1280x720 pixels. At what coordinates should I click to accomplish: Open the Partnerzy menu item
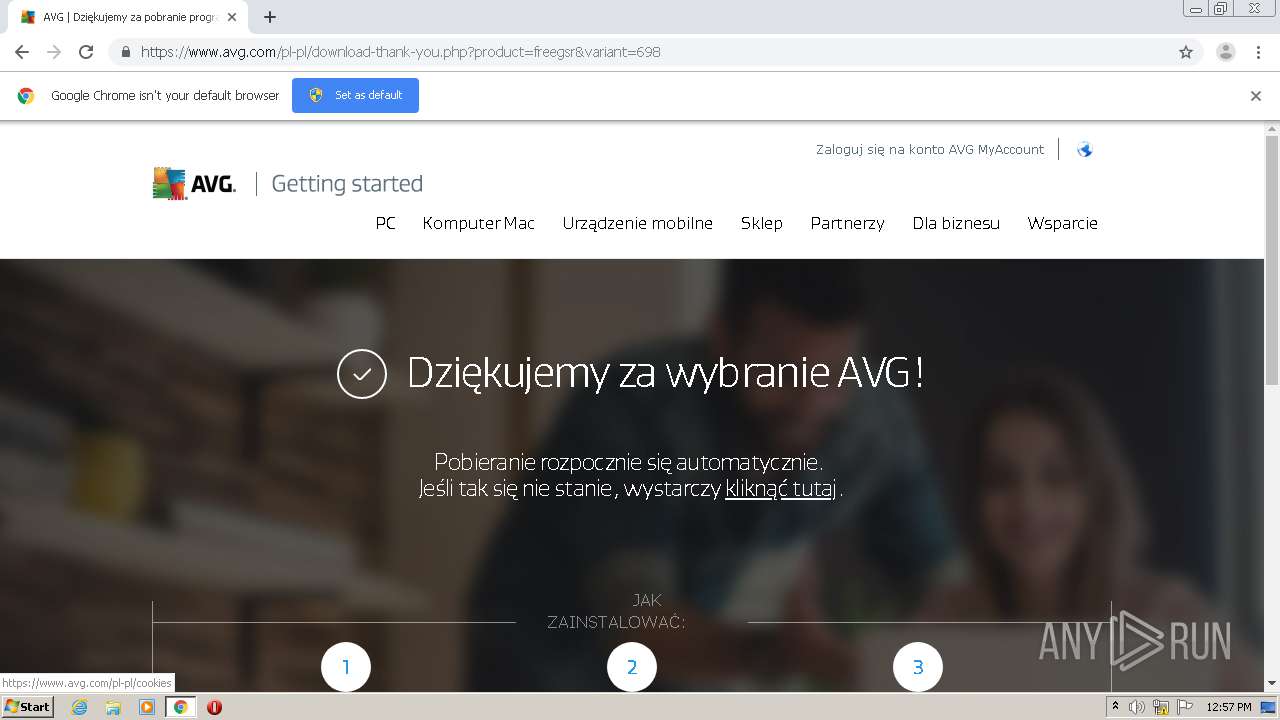(x=848, y=223)
